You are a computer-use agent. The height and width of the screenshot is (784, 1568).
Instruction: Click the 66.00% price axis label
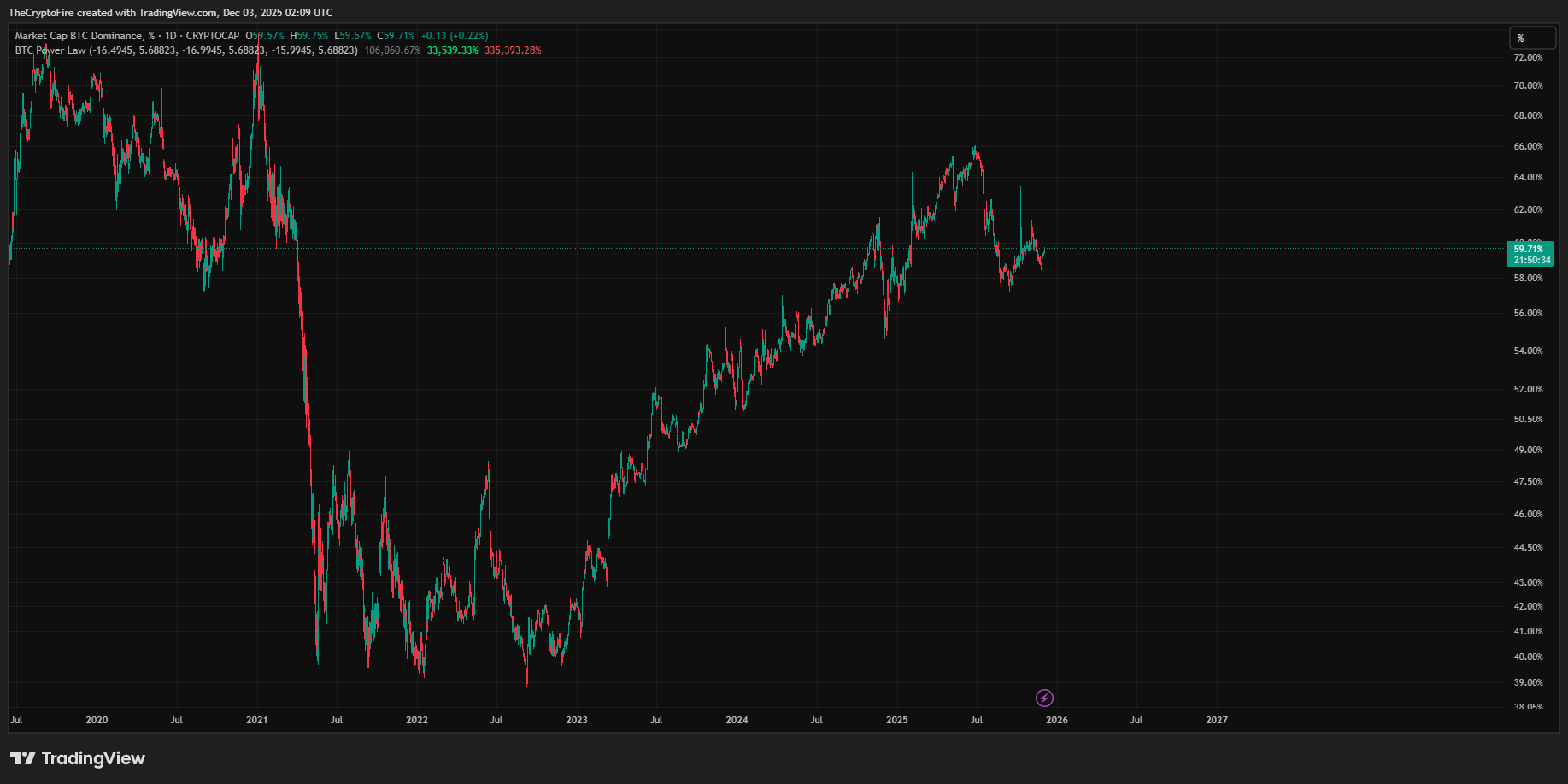tap(1528, 146)
